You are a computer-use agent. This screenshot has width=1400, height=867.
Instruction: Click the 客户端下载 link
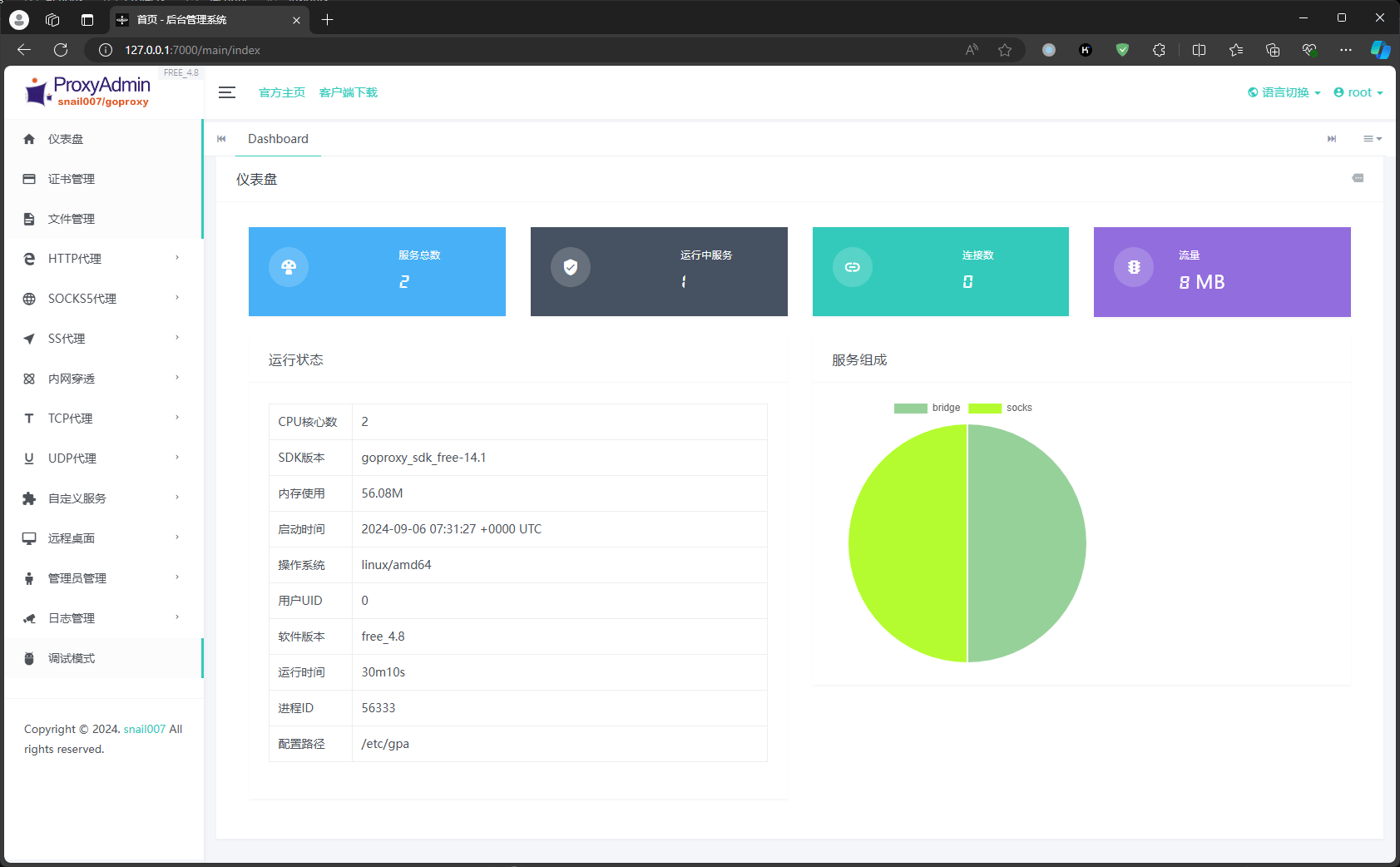point(348,92)
